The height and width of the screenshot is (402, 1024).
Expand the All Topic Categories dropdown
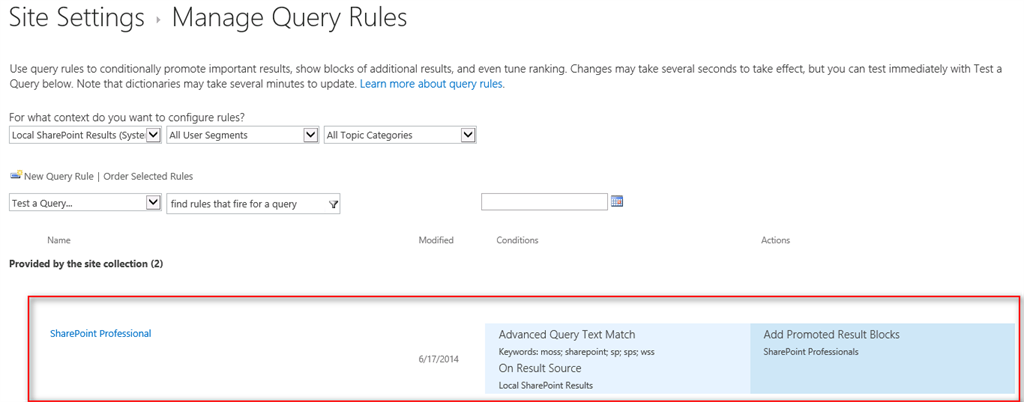tap(467, 135)
